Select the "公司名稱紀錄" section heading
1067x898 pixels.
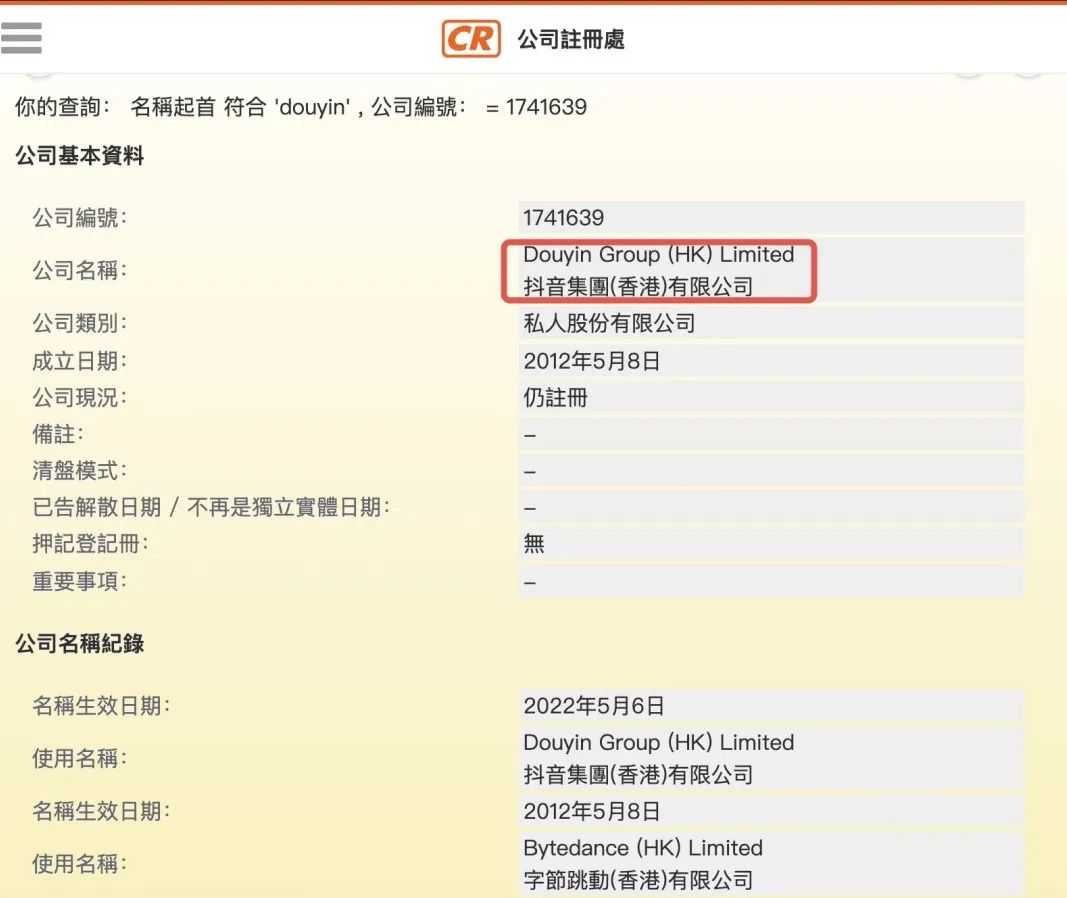80,644
